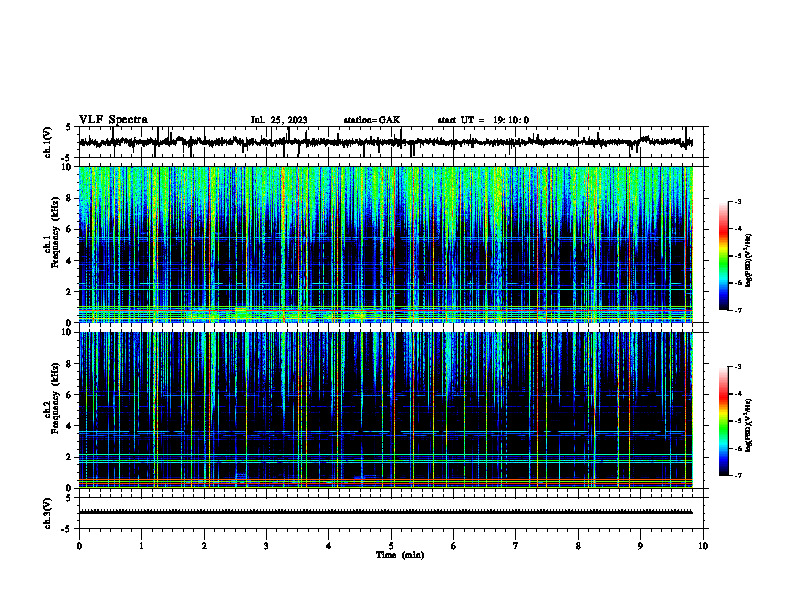This screenshot has width=792, height=612.
Task: Click the VLF Spectra title text
Action: (113, 120)
